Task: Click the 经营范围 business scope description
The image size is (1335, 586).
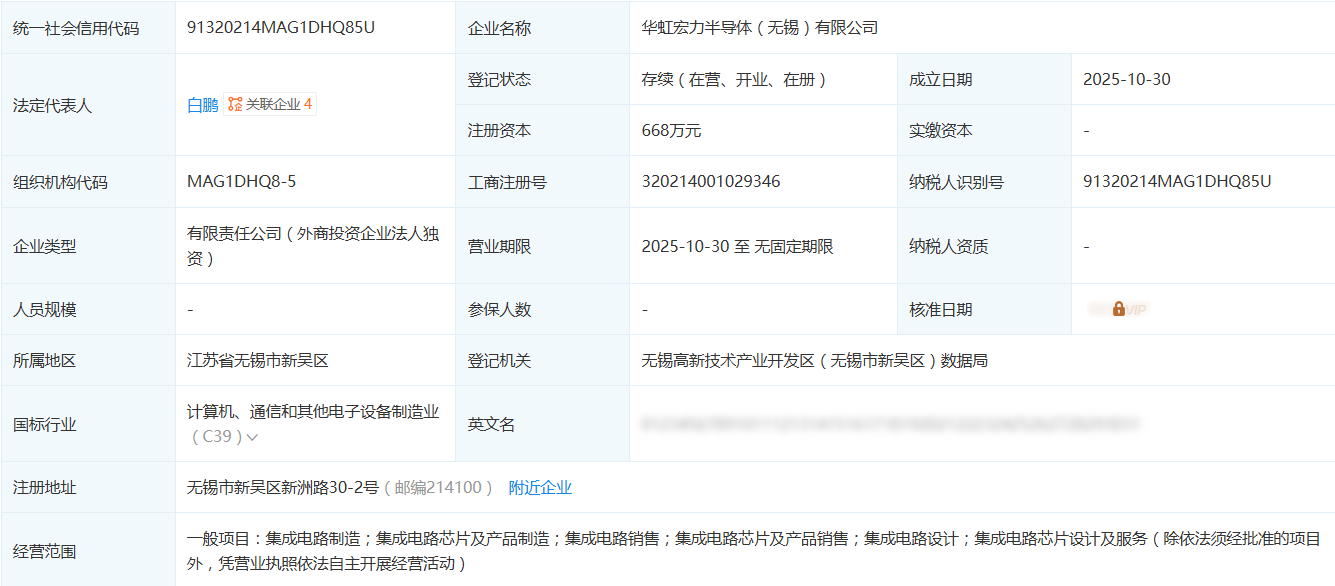Action: coord(752,550)
